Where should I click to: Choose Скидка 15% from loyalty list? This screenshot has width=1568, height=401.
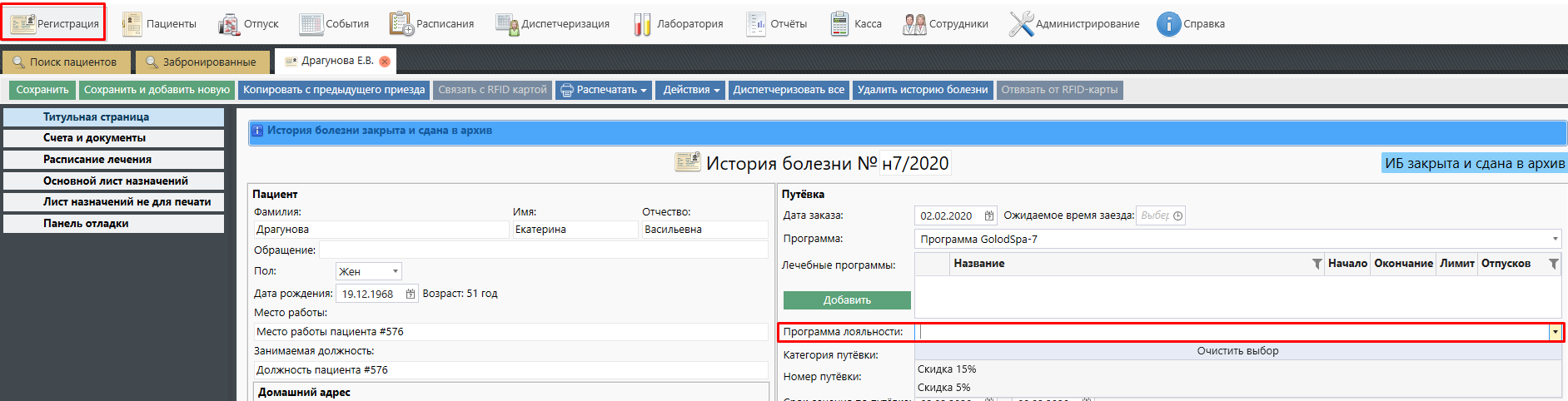coord(947,369)
